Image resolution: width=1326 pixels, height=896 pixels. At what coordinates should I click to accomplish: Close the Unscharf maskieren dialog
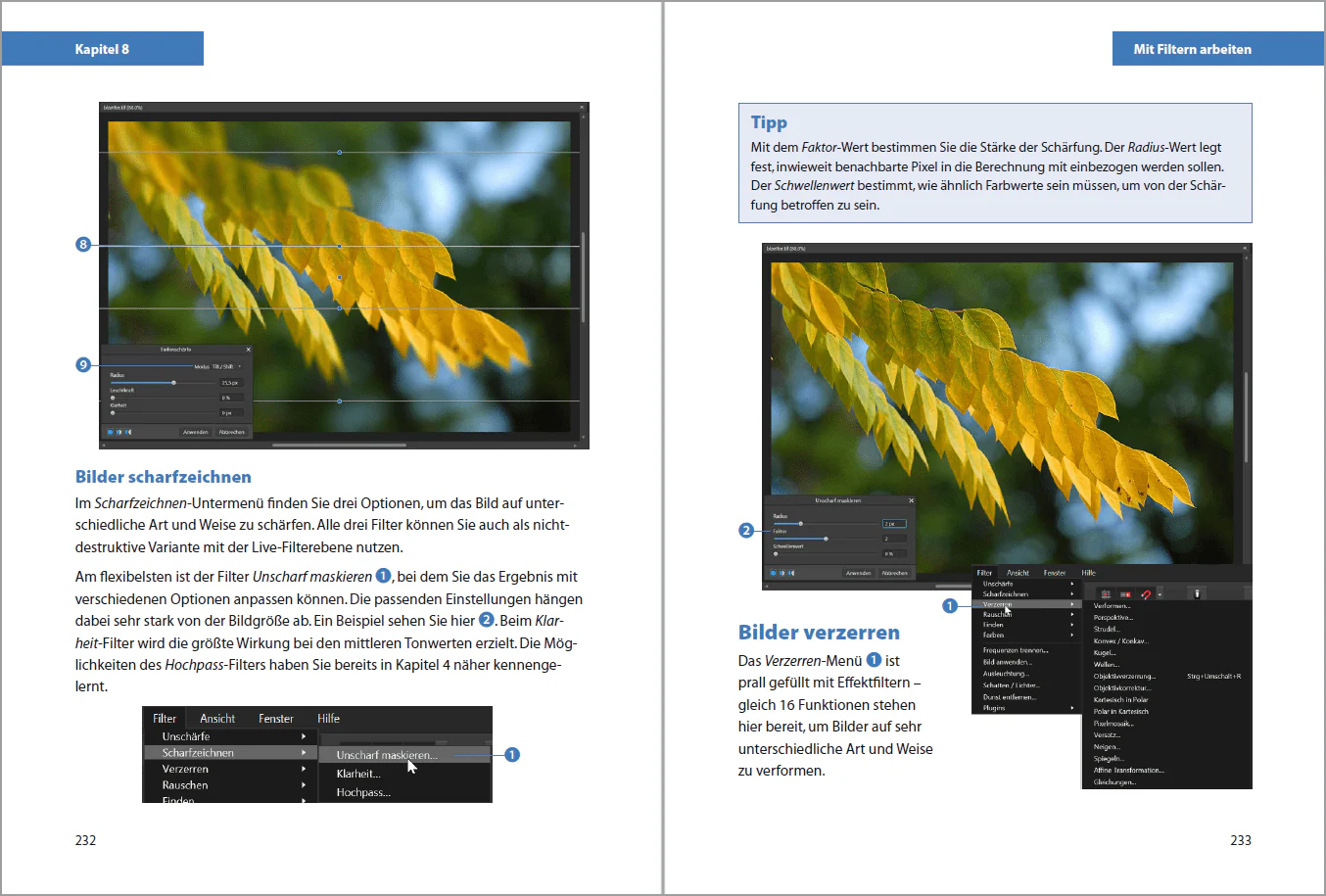point(911,500)
